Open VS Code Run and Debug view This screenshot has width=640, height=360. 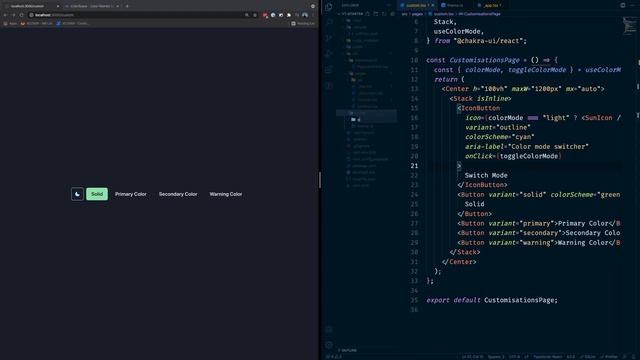point(329,54)
